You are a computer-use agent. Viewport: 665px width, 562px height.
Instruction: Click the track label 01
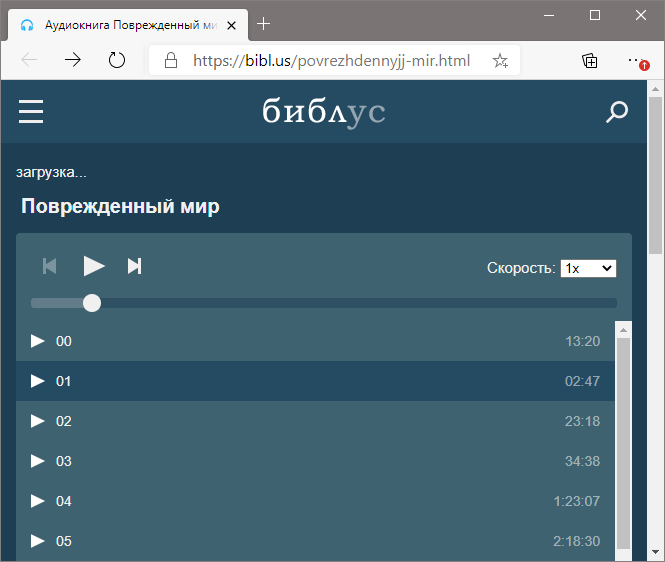(64, 381)
